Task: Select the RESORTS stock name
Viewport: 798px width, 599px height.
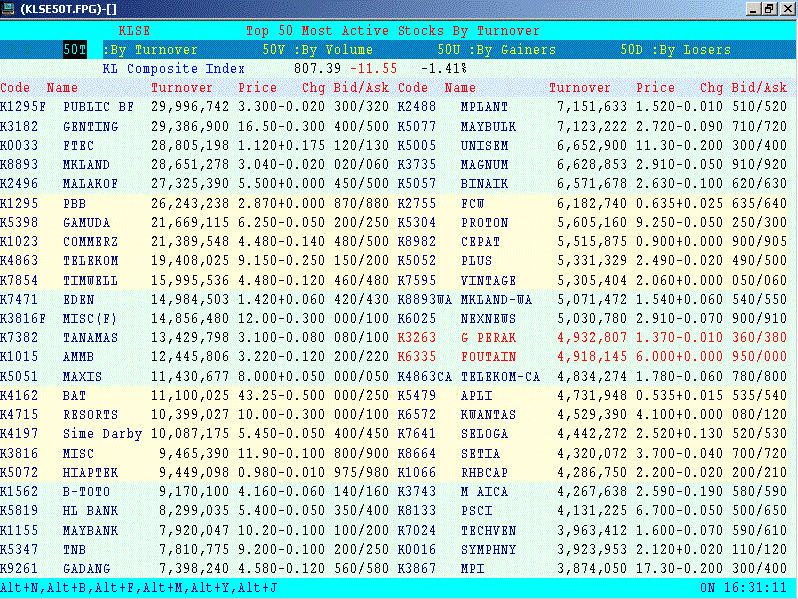Action: pyautogui.click(x=90, y=415)
